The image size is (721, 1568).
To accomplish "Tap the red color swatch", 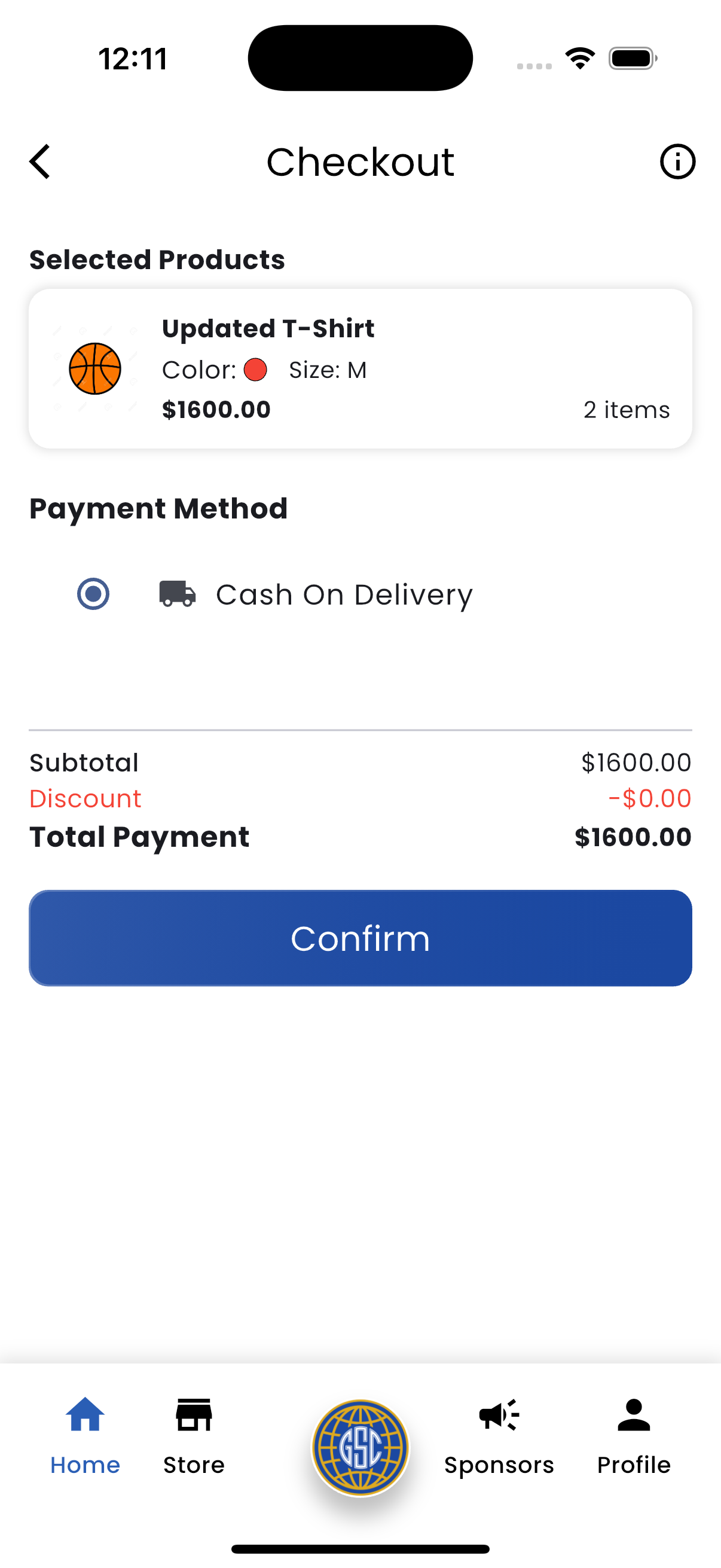I will tap(255, 370).
